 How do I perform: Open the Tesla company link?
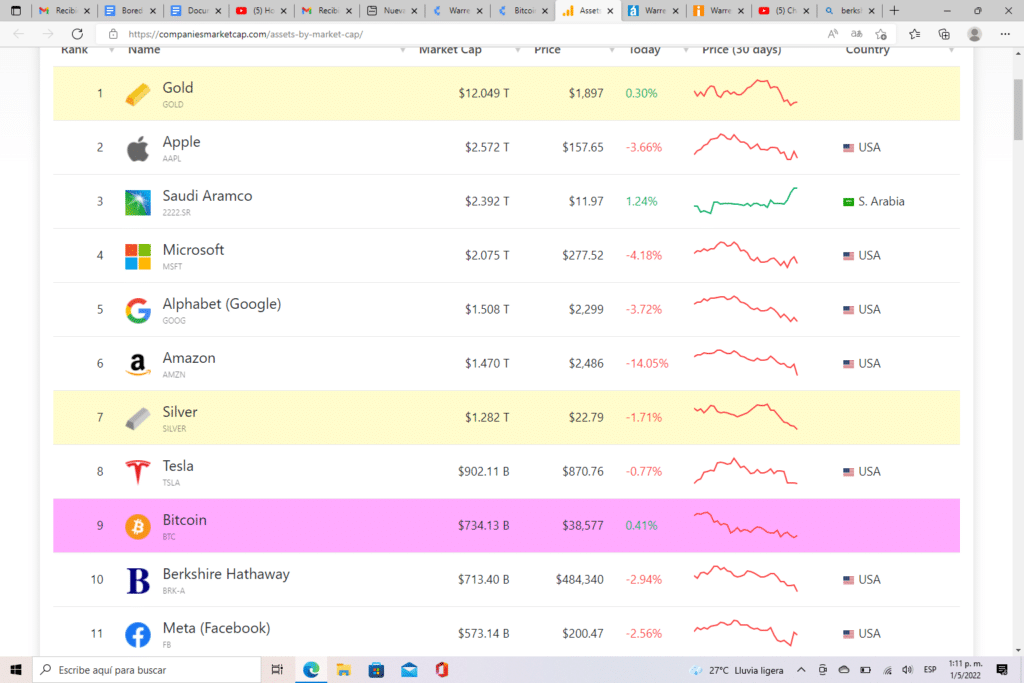click(178, 466)
